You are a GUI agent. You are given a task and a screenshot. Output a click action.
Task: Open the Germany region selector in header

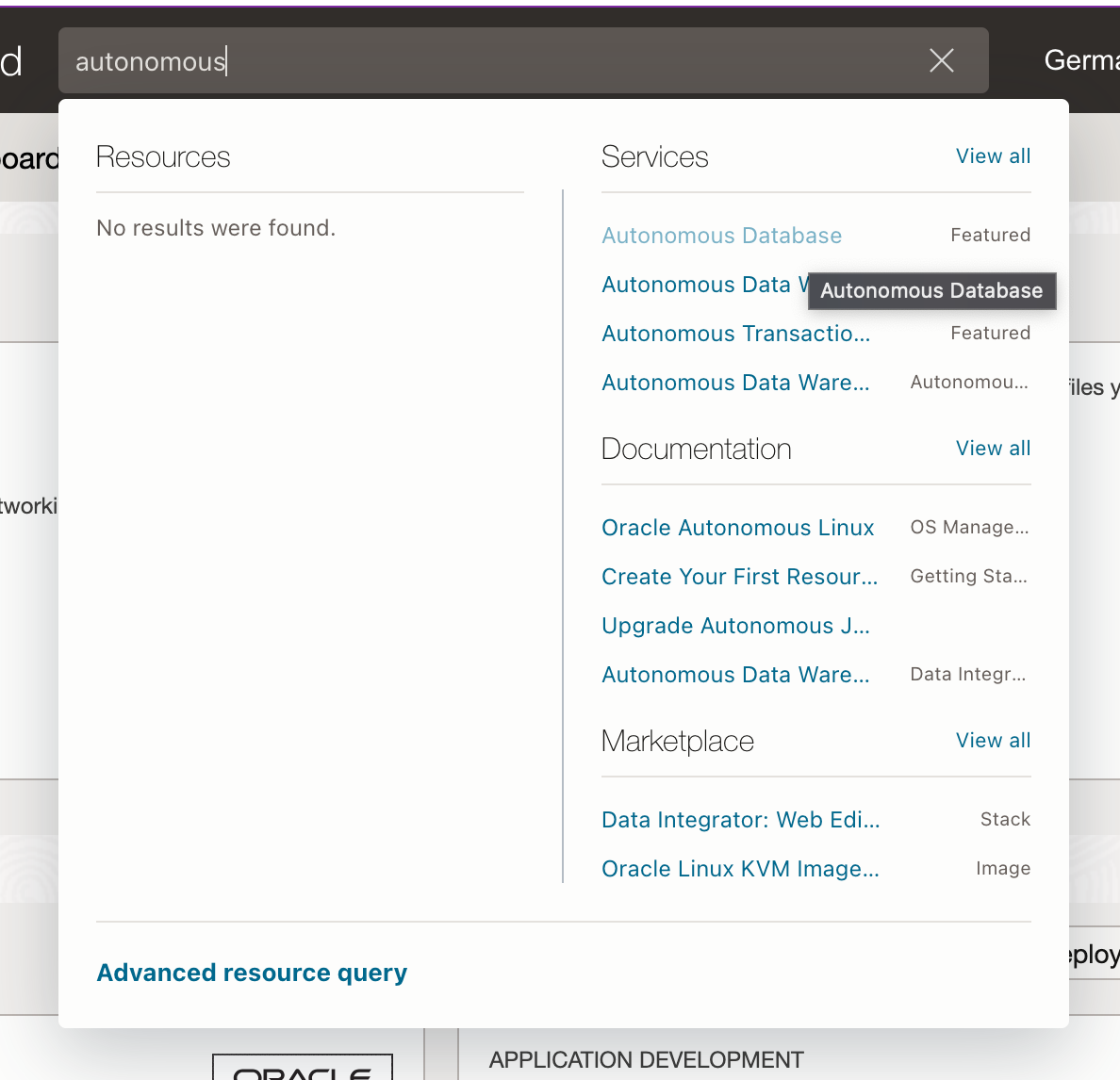[x=1081, y=60]
